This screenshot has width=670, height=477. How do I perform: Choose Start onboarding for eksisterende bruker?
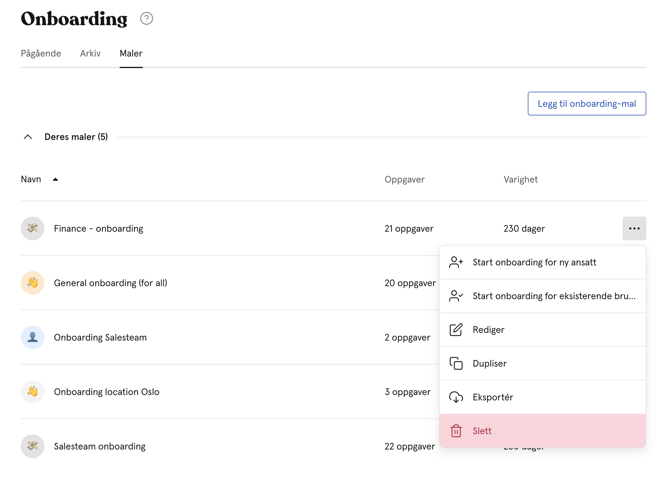tap(543, 296)
